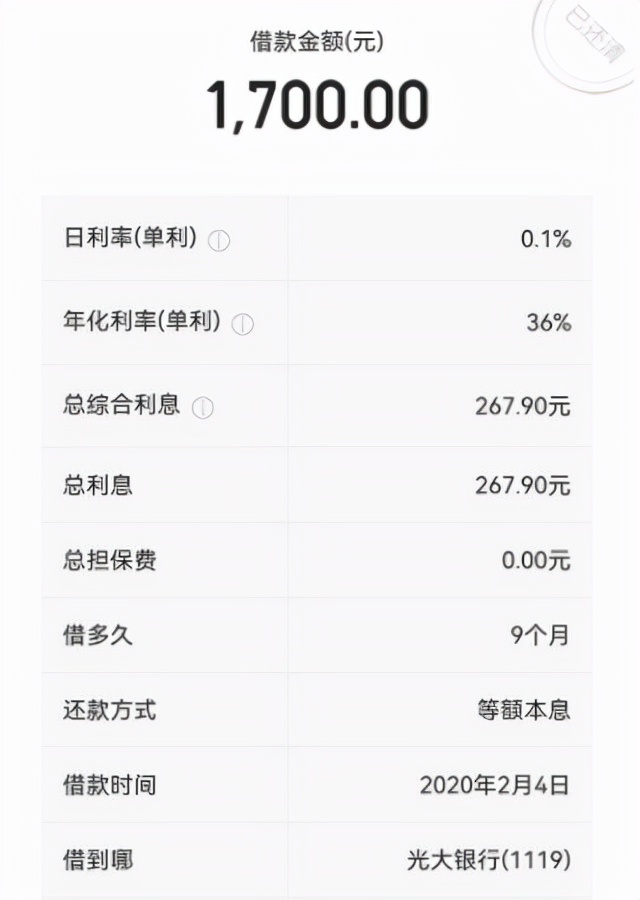Select the 总担保费 row label
The height and width of the screenshot is (900, 640).
109,560
